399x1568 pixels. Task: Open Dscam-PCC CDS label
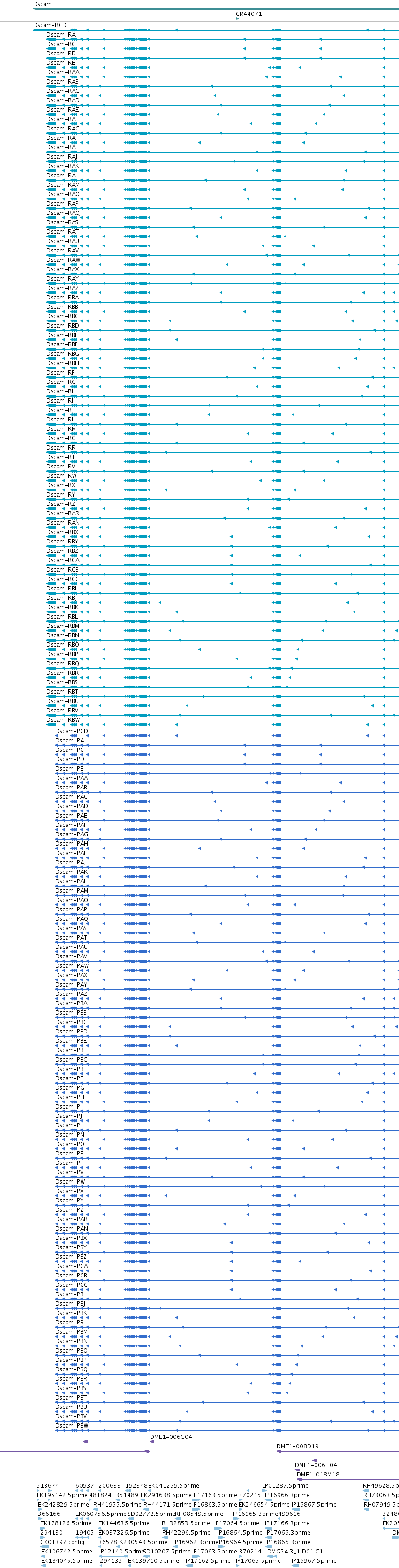pos(71,1285)
